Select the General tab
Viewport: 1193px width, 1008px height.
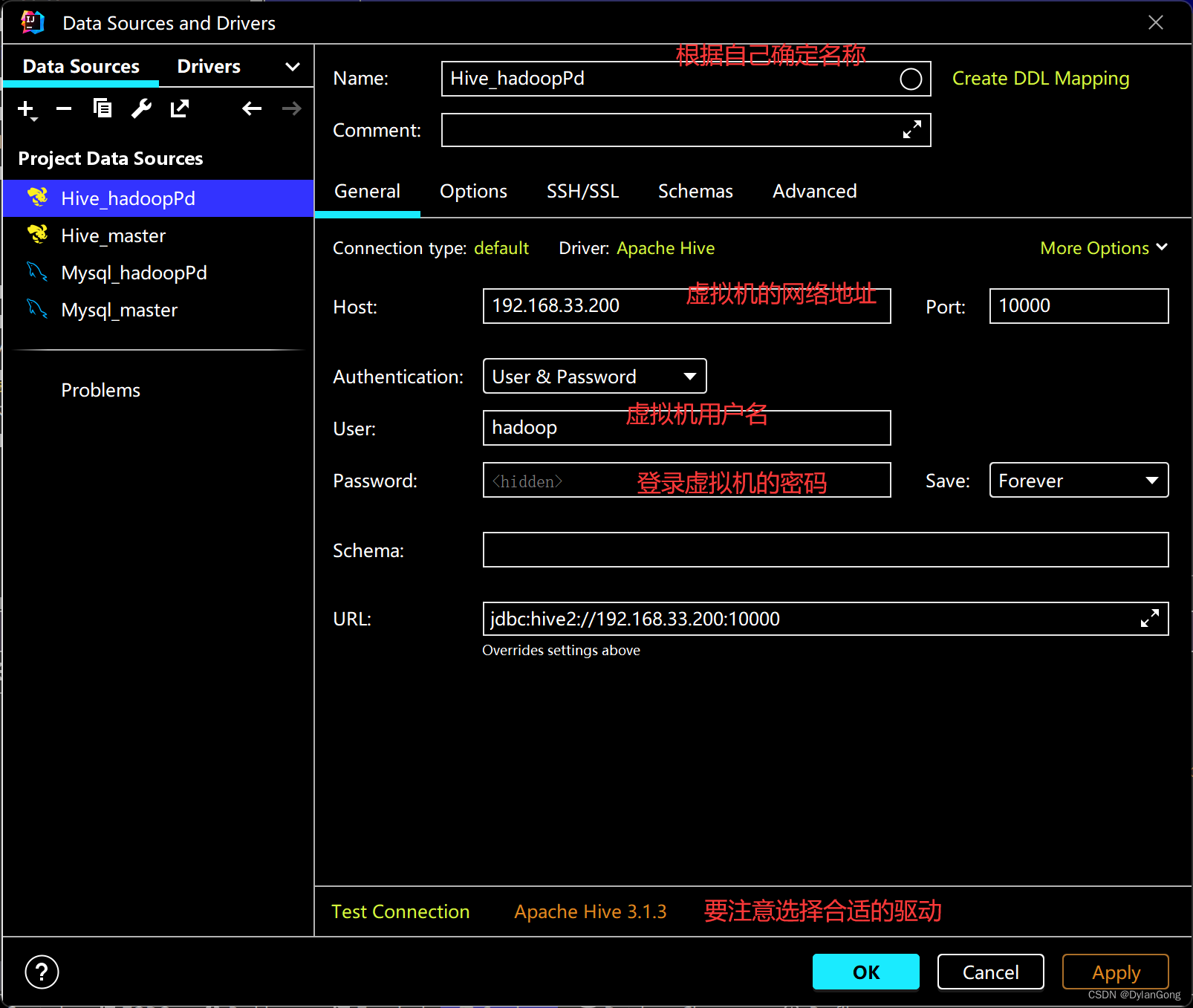click(x=367, y=192)
